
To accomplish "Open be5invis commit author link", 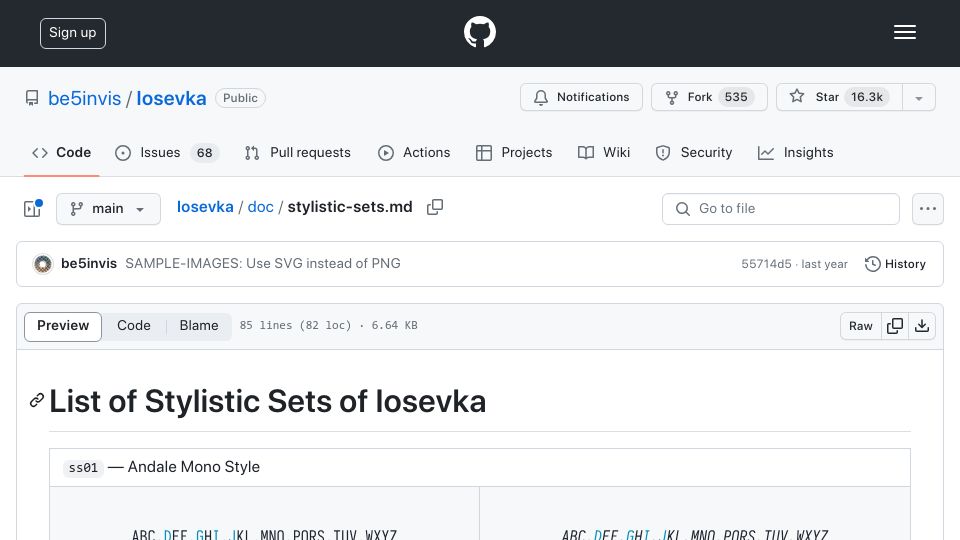I will pos(89,263).
